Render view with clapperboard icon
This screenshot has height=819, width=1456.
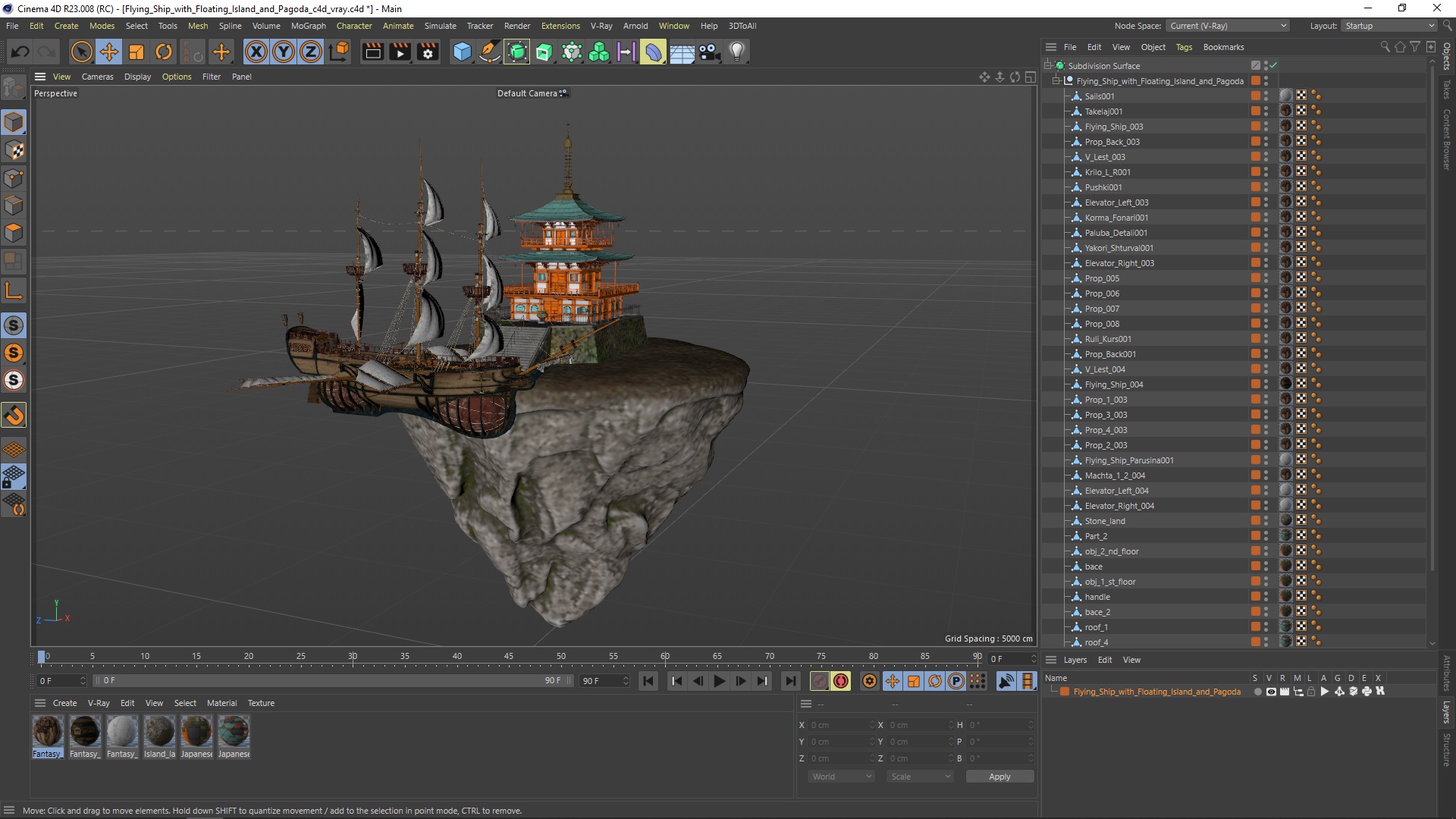point(372,52)
